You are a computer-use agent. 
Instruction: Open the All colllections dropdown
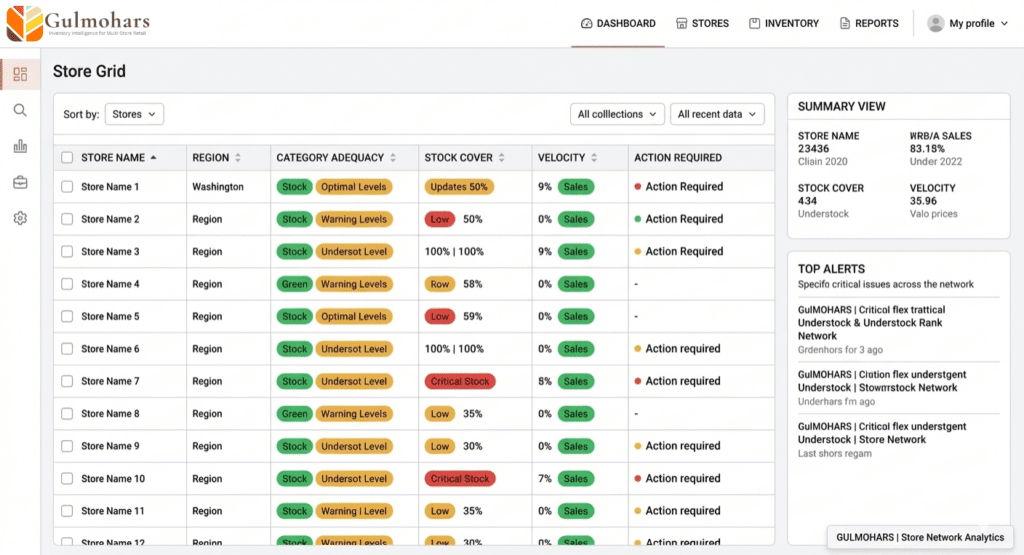point(617,114)
